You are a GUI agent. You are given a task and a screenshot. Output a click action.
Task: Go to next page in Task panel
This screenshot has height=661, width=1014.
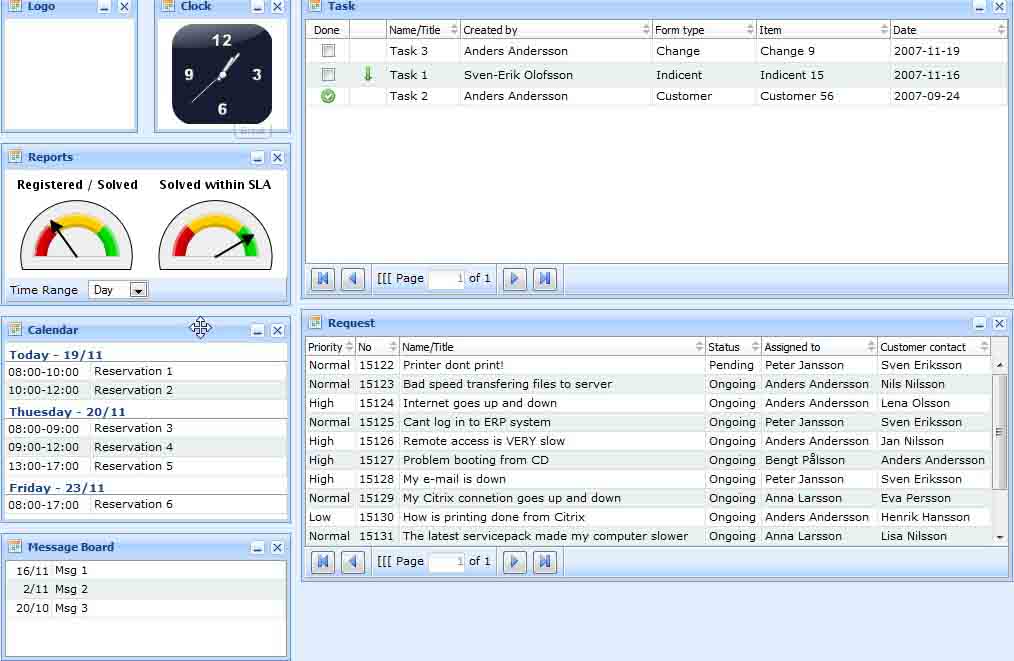coord(514,279)
